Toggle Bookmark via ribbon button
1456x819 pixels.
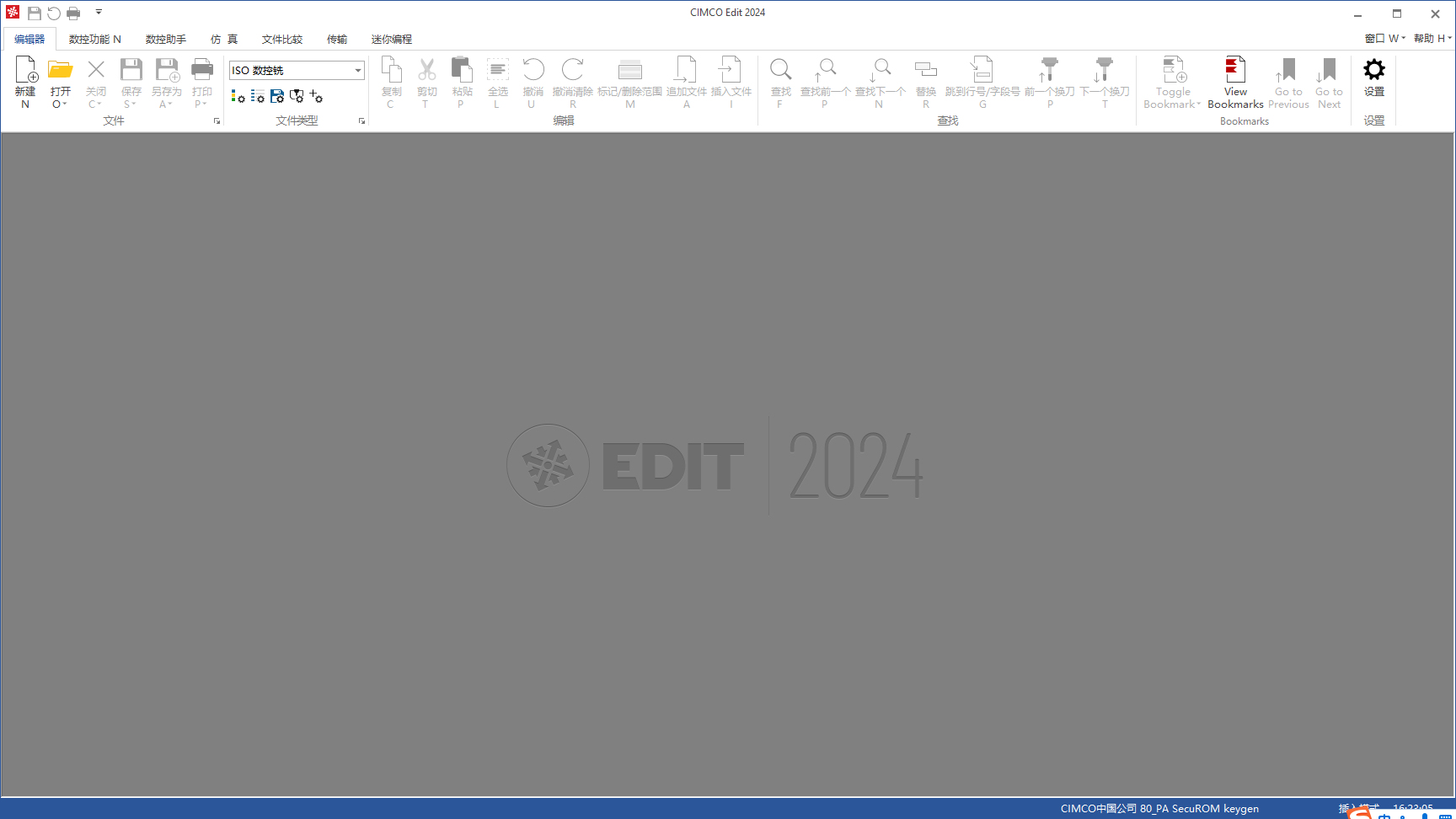click(1173, 83)
